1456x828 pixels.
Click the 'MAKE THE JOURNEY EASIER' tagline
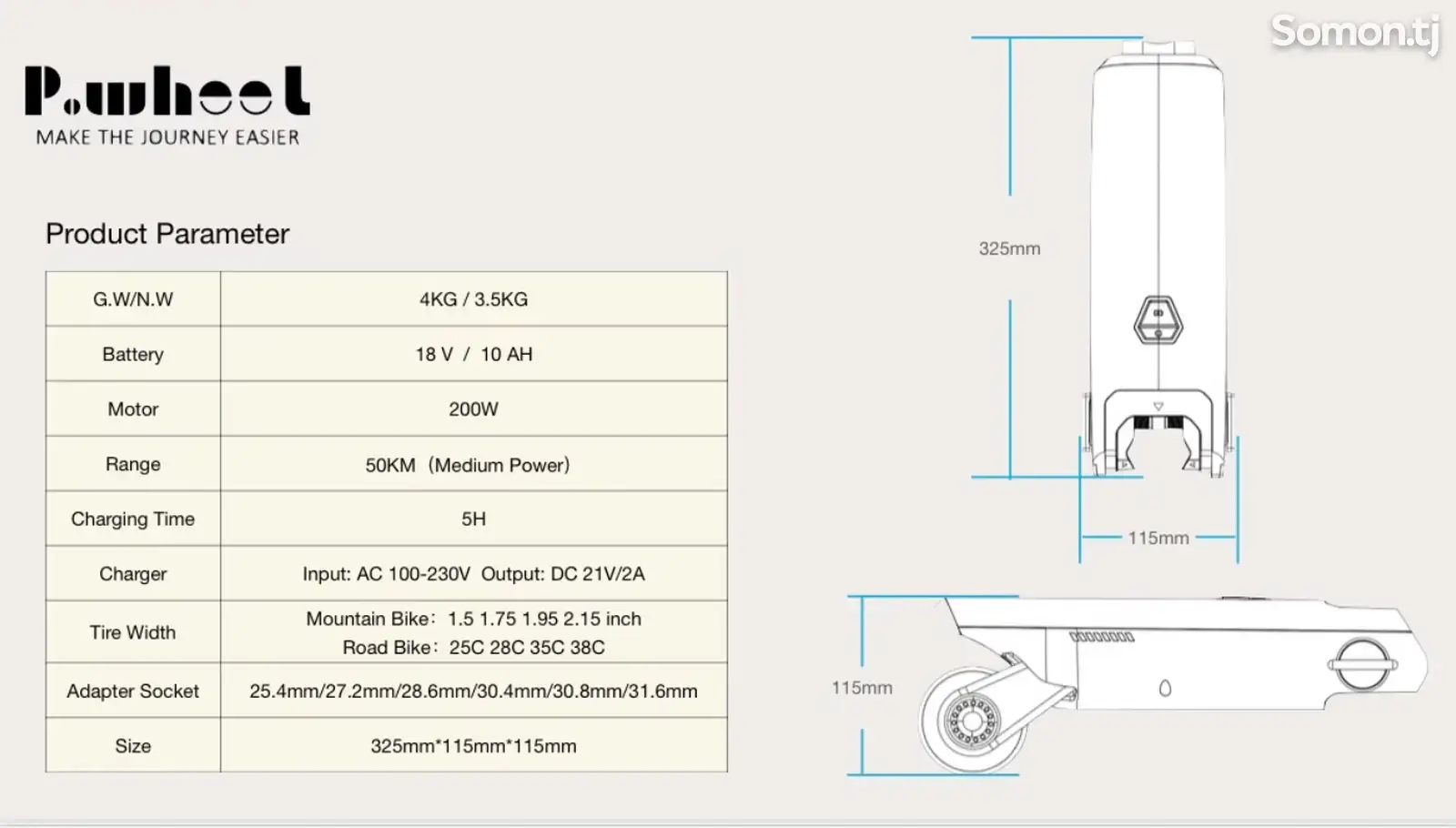coord(167,137)
